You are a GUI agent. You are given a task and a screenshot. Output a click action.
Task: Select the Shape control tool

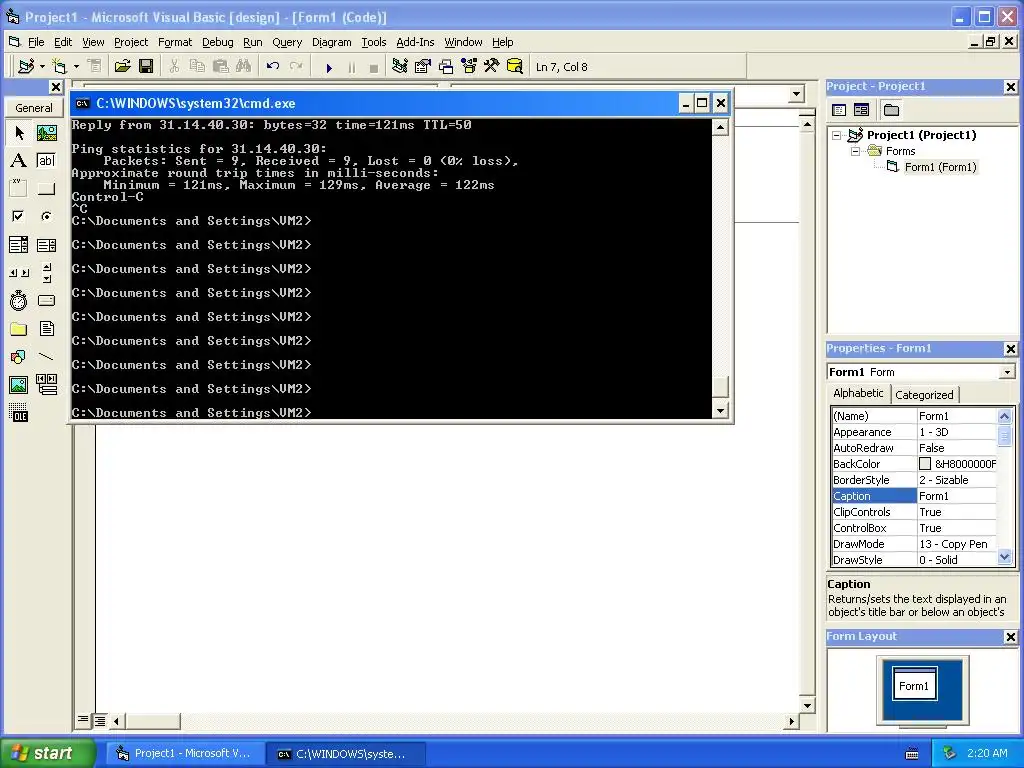pos(19,357)
